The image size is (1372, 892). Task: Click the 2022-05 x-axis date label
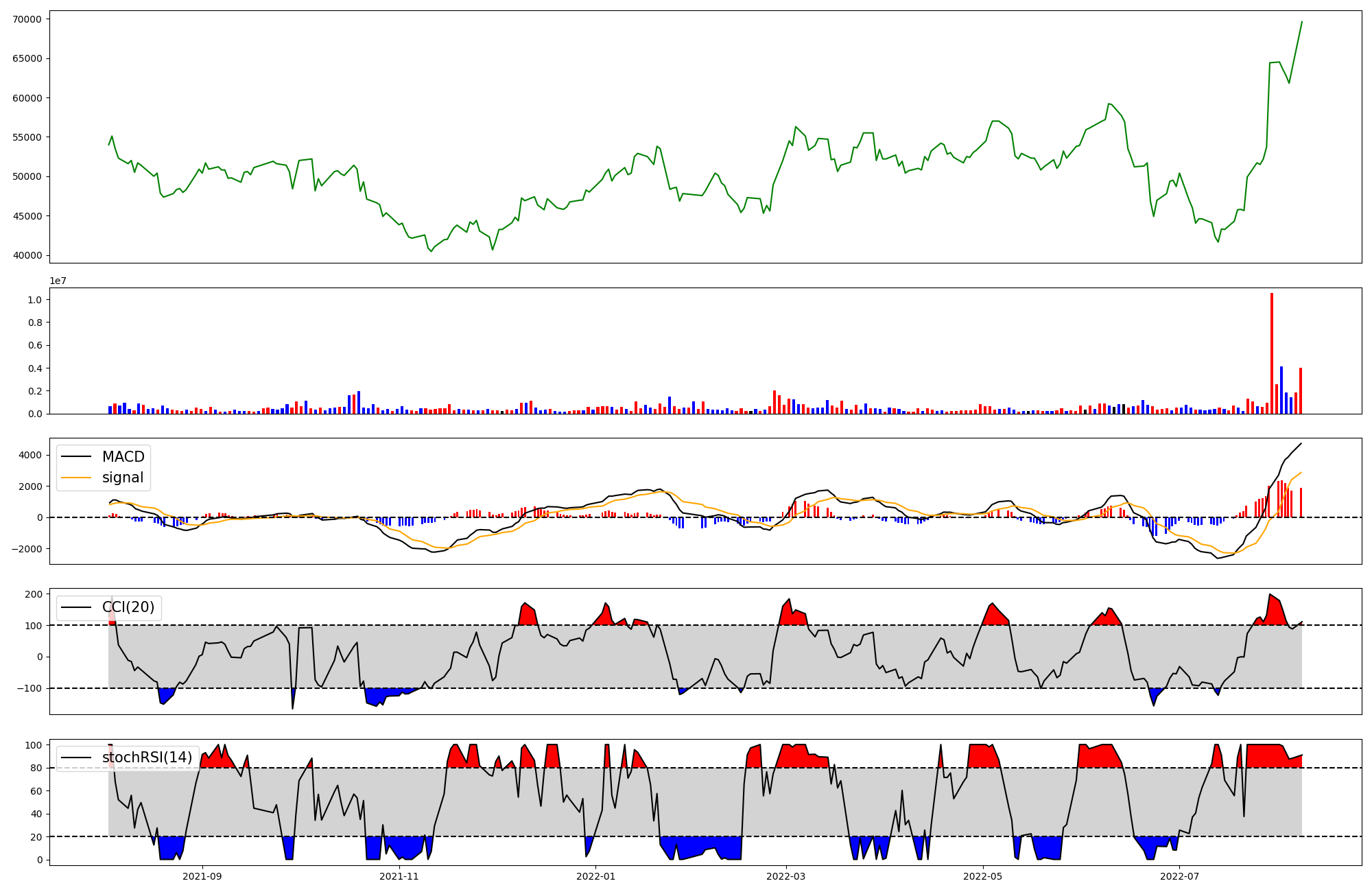[x=982, y=876]
